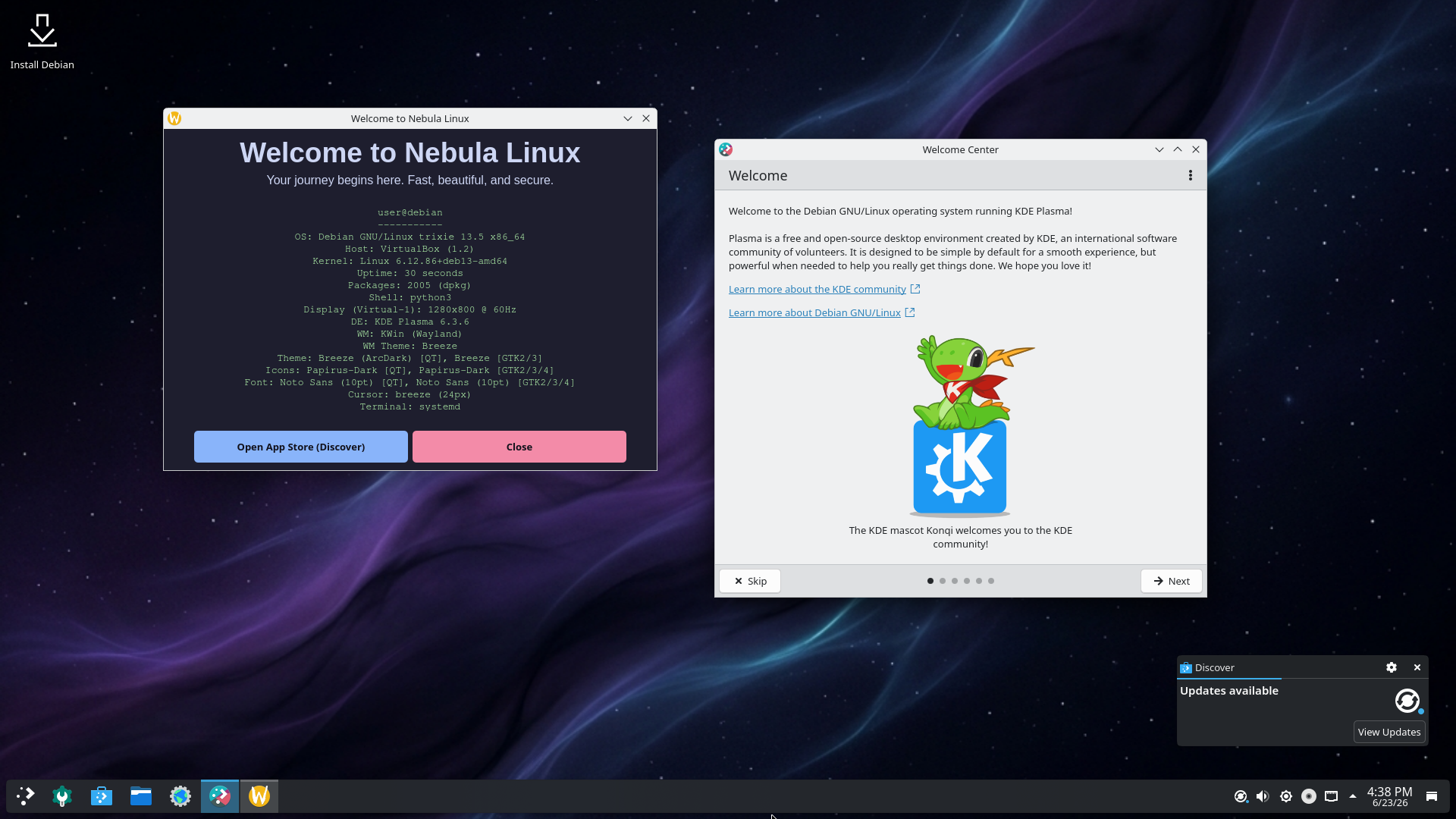The height and width of the screenshot is (819, 1456).
Task: Minimize the Welcome Center window
Action: [x=1159, y=149]
